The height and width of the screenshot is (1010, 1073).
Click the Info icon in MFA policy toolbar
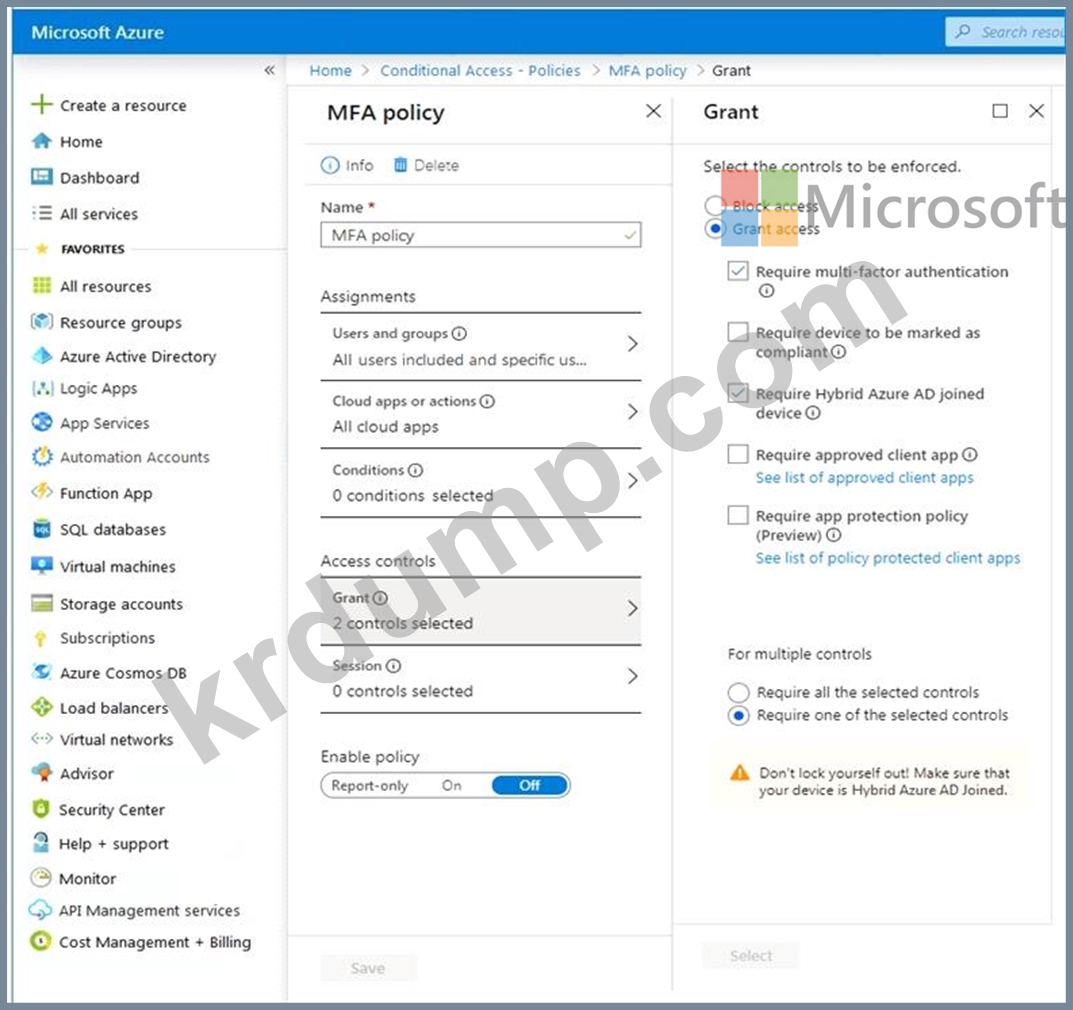click(x=330, y=165)
